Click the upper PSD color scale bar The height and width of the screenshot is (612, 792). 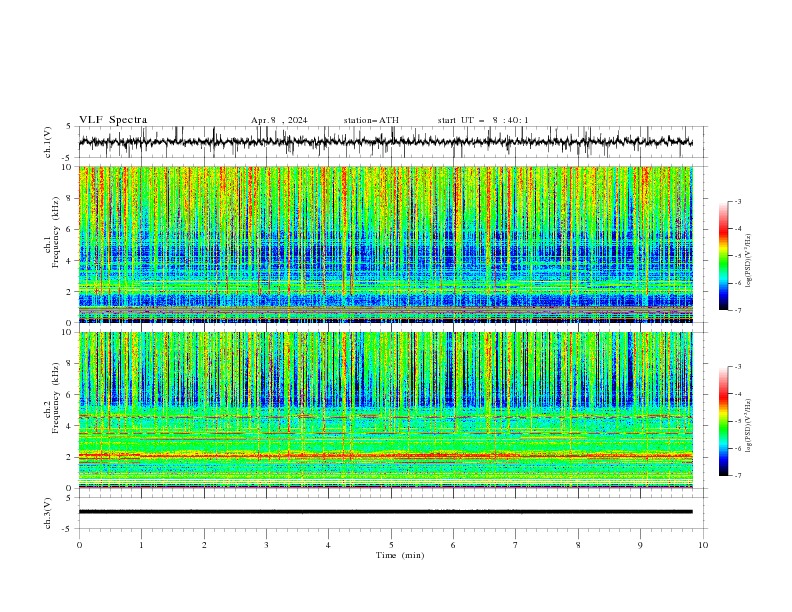click(x=723, y=255)
